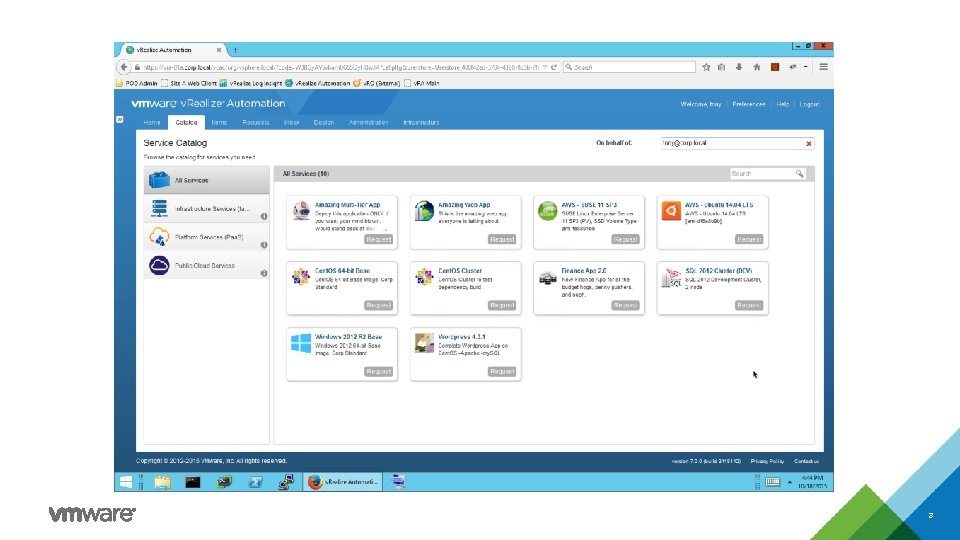Open the Firefox downloads arrow icon

coord(739,67)
